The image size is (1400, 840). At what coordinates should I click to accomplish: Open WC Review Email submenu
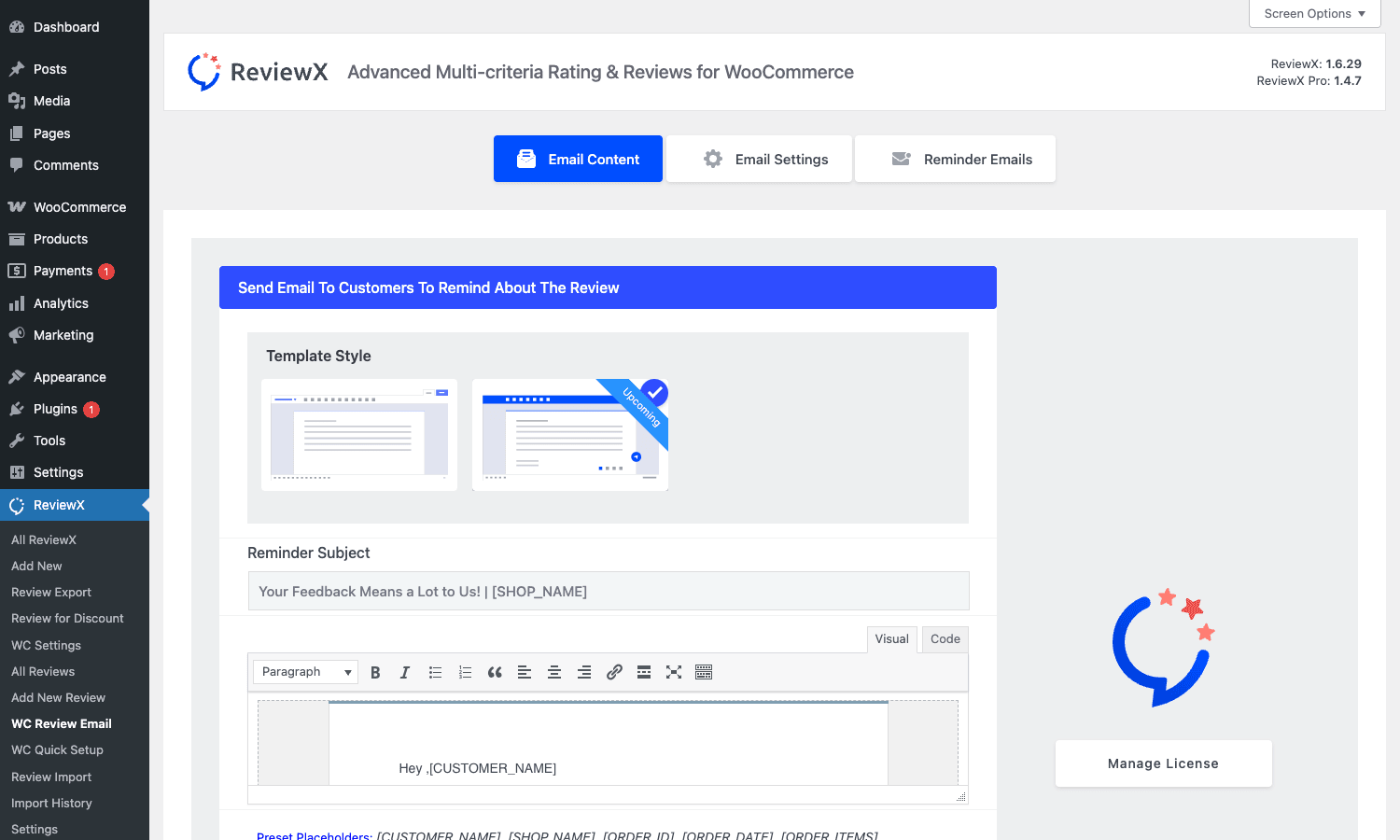(62, 723)
